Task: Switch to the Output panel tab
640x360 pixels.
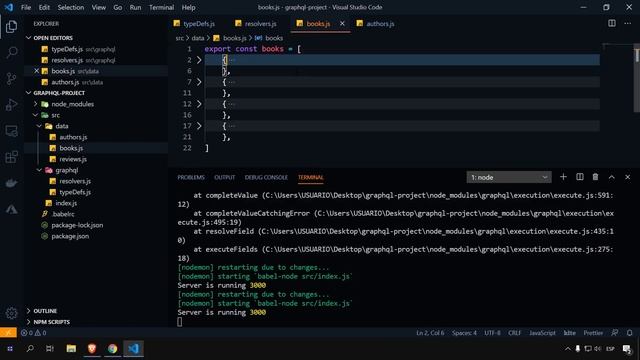Action: (x=224, y=178)
